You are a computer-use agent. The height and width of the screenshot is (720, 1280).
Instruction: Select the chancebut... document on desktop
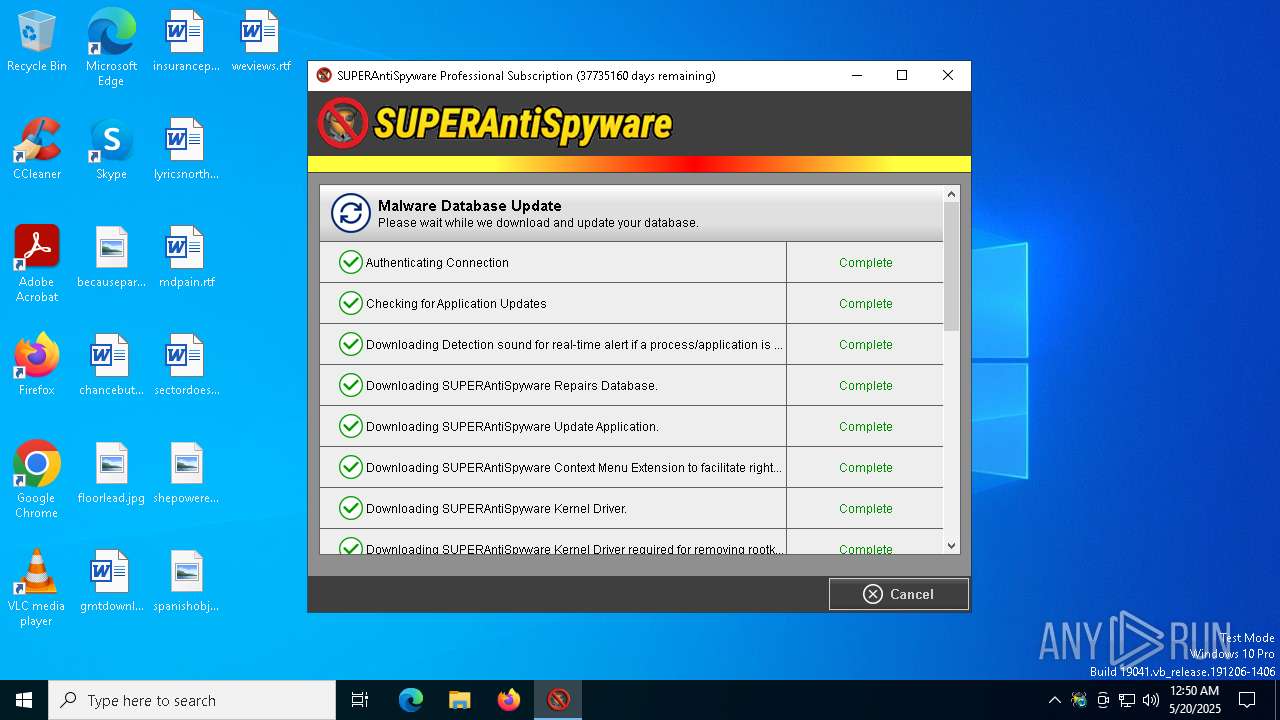point(111,365)
